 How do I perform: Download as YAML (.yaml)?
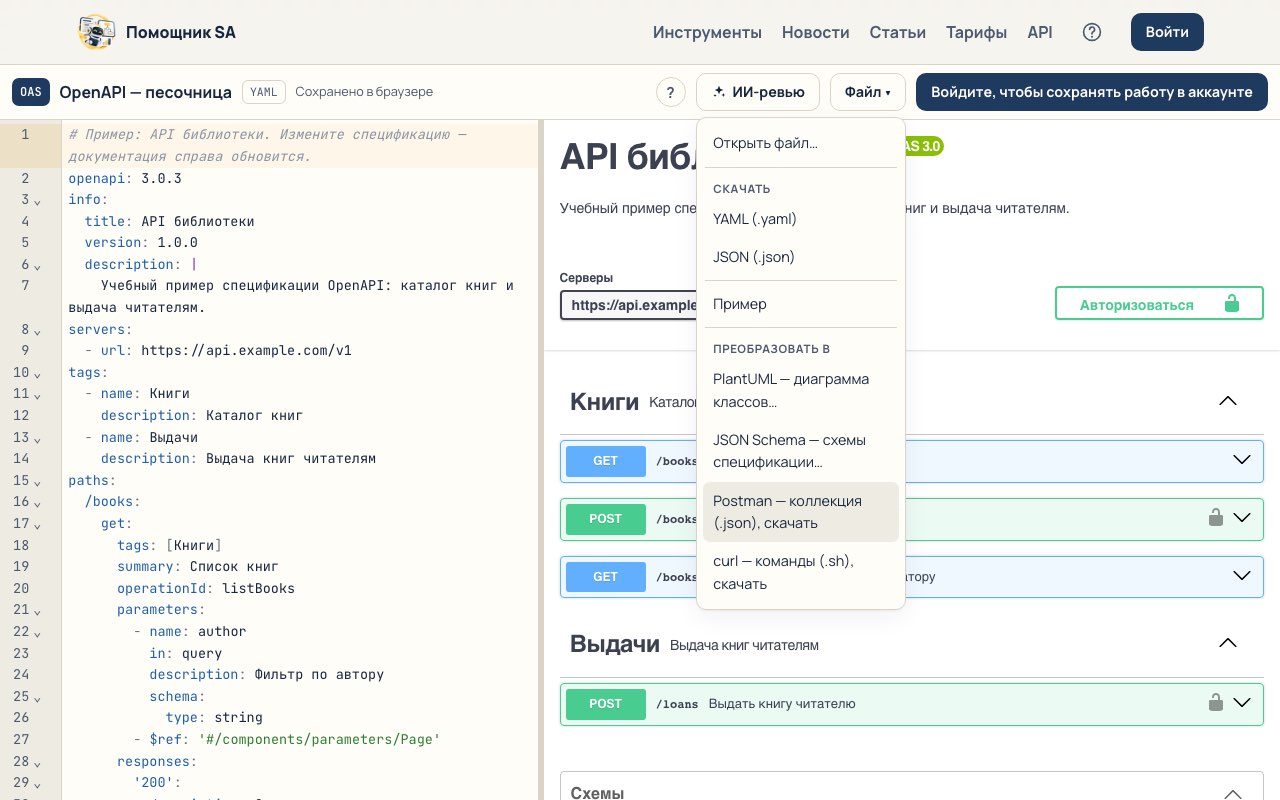pos(800,219)
